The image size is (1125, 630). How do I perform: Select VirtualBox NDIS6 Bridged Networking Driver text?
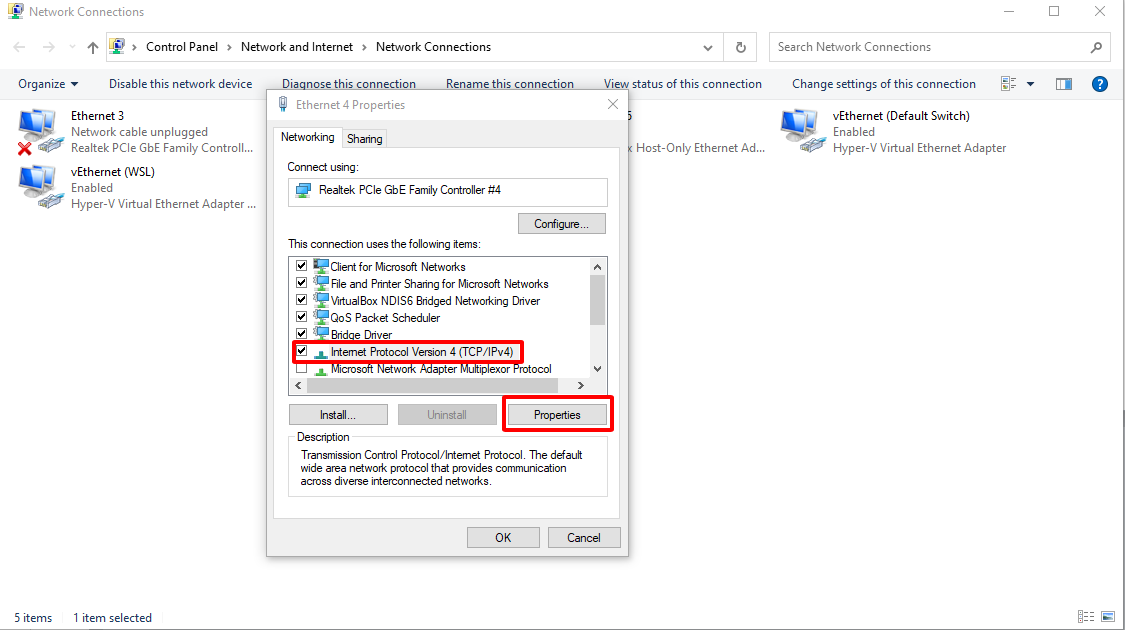click(436, 301)
